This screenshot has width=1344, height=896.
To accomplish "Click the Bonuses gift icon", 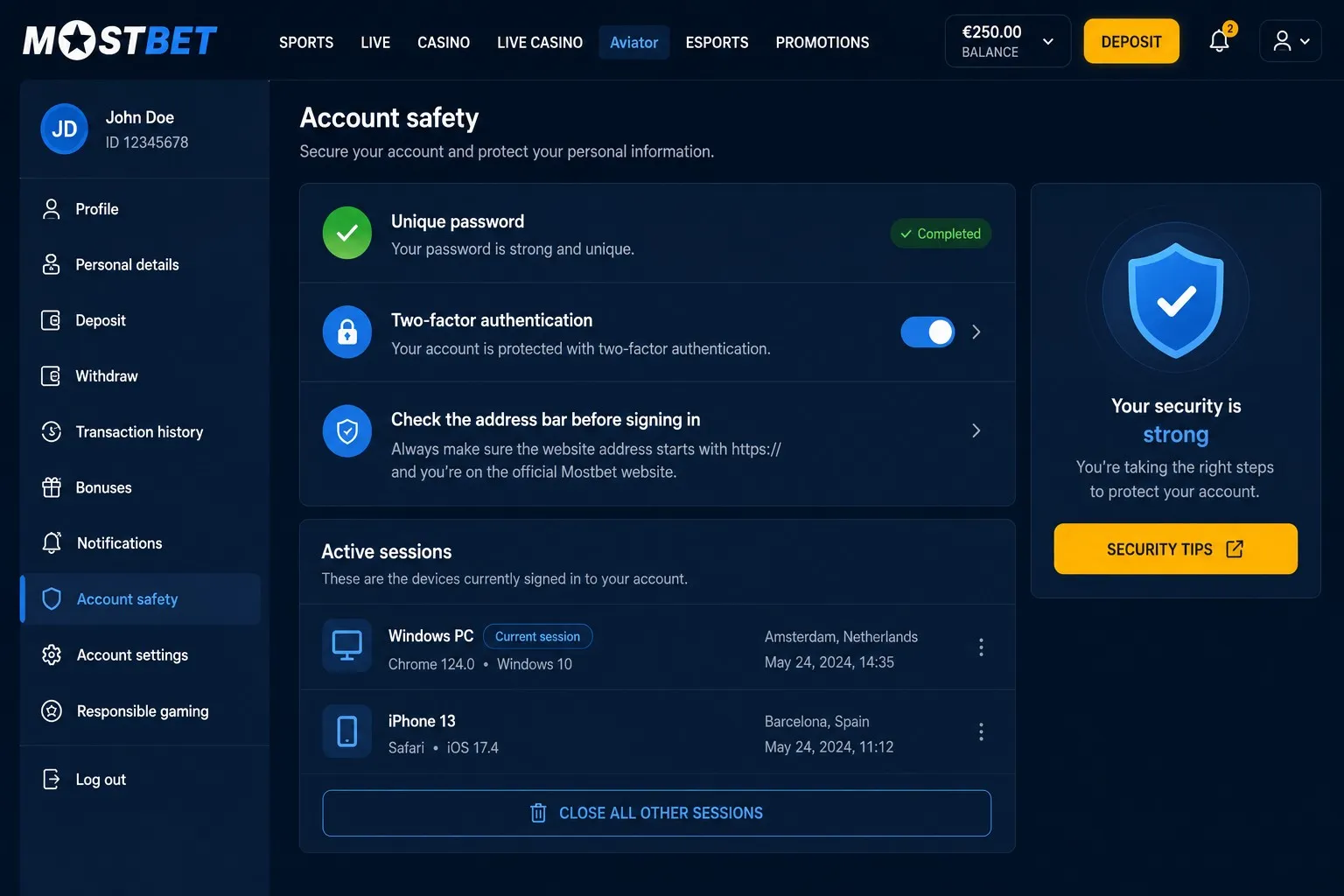I will (52, 487).
